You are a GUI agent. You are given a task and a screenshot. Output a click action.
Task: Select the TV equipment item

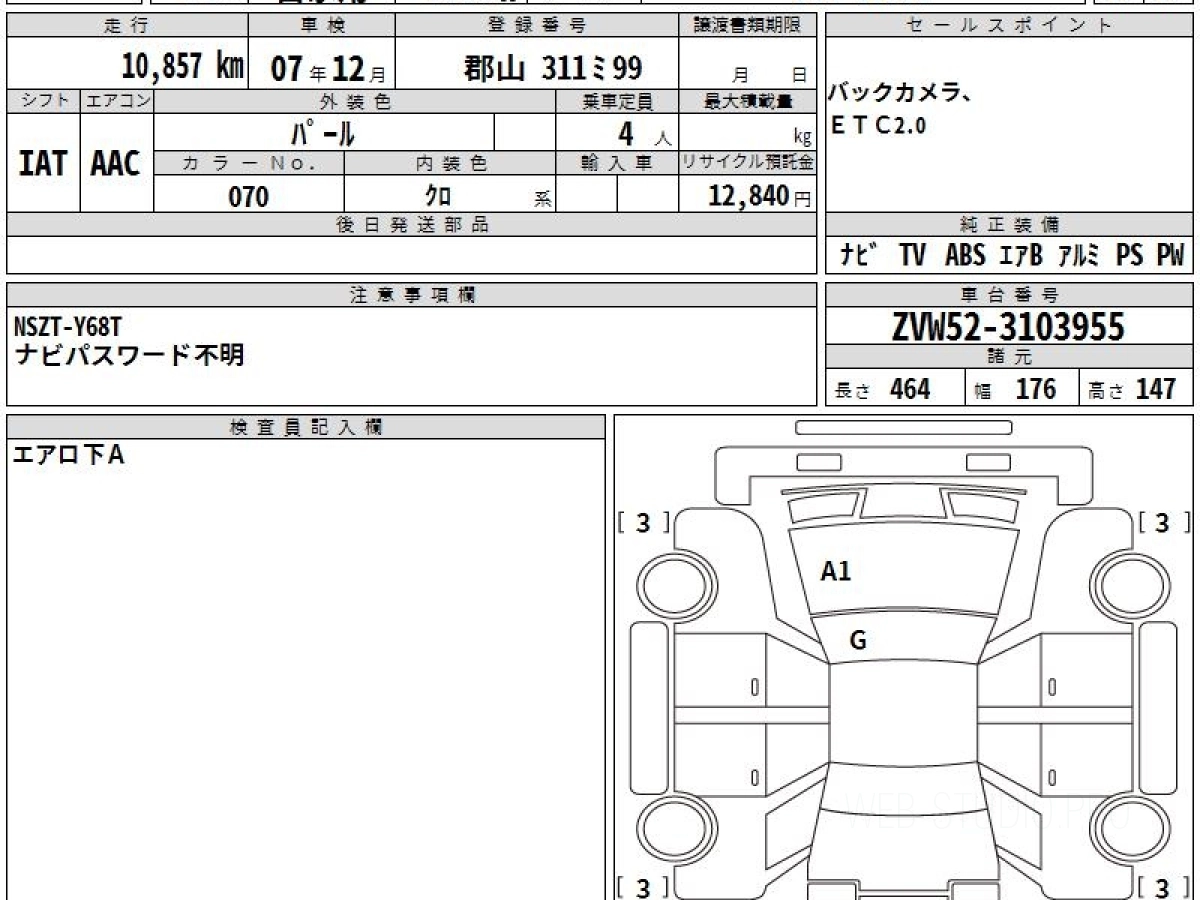(x=912, y=256)
